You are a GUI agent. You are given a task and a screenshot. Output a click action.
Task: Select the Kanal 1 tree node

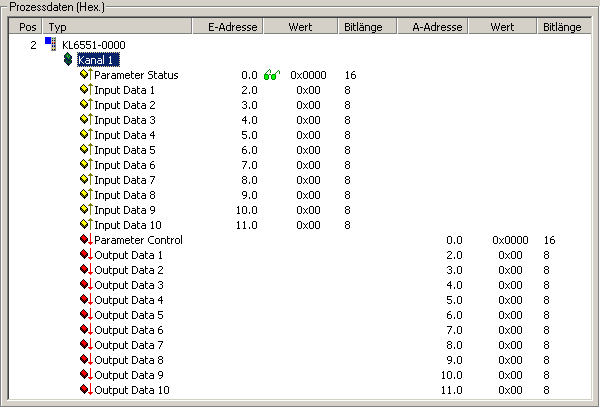coord(98,60)
